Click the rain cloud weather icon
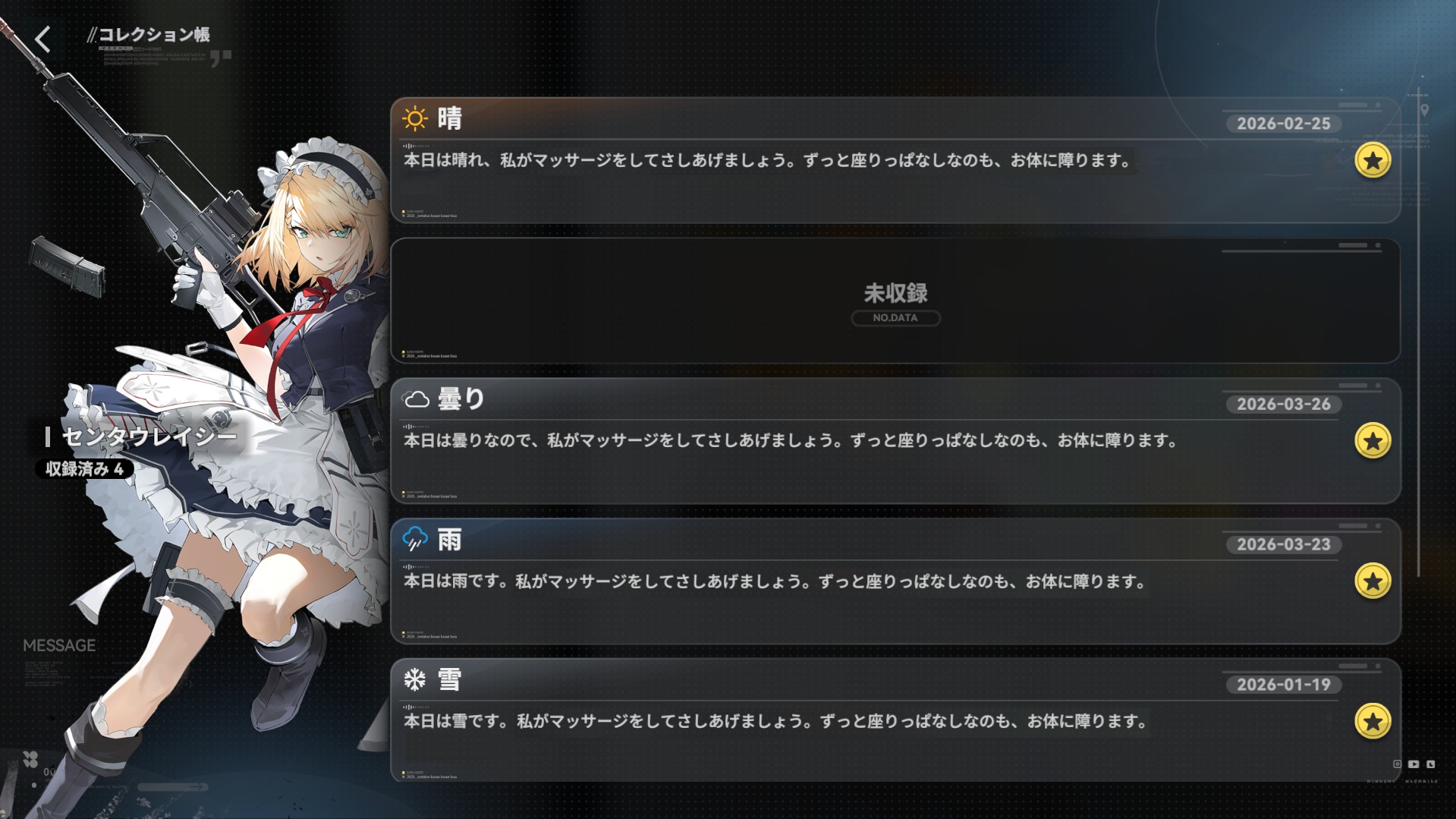The height and width of the screenshot is (819, 1456). [415, 539]
